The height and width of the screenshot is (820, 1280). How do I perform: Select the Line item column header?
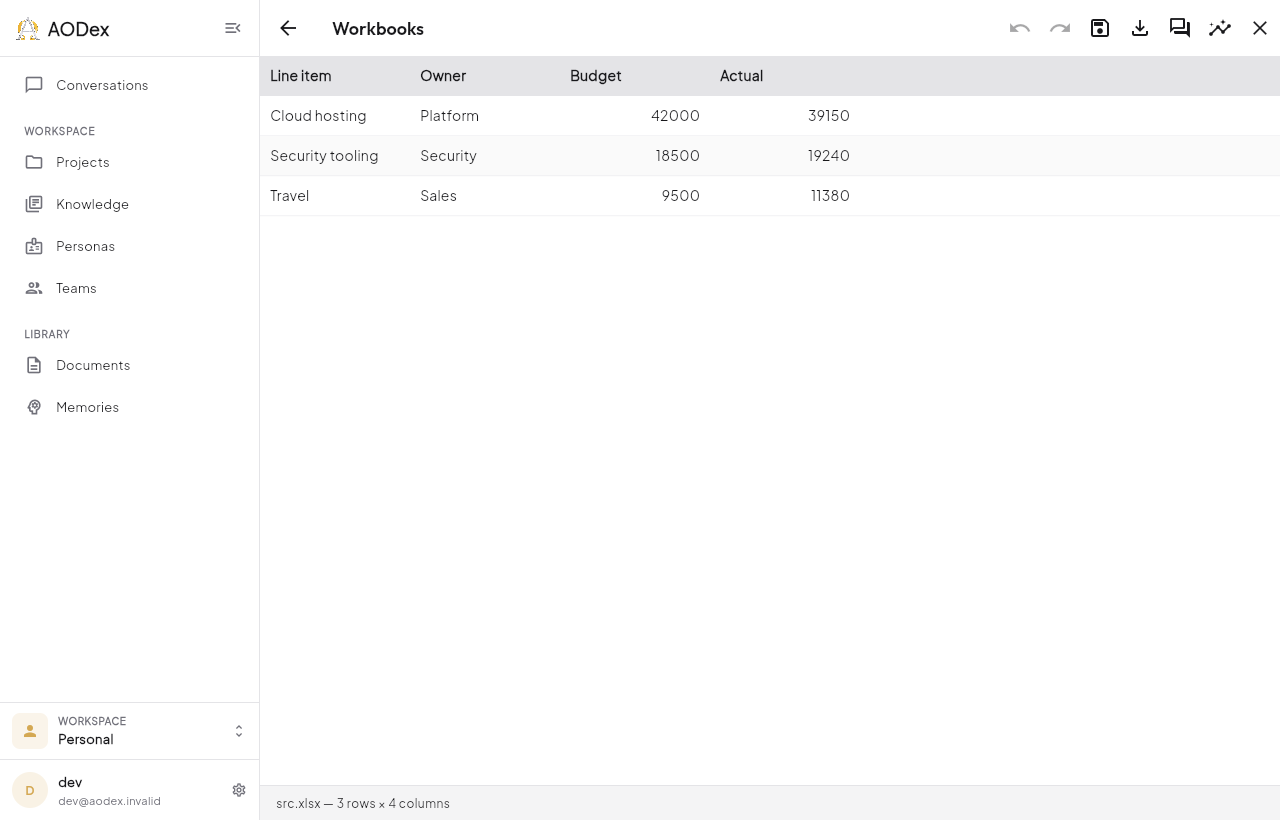(x=335, y=76)
